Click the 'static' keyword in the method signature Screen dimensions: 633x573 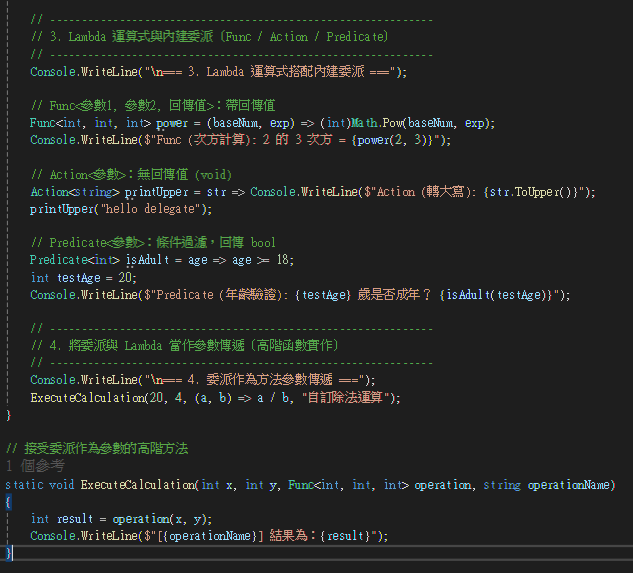coord(25,485)
